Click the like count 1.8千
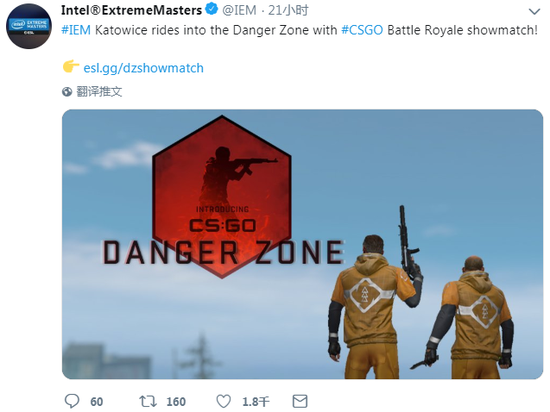The width and height of the screenshot is (550, 412). (x=256, y=402)
